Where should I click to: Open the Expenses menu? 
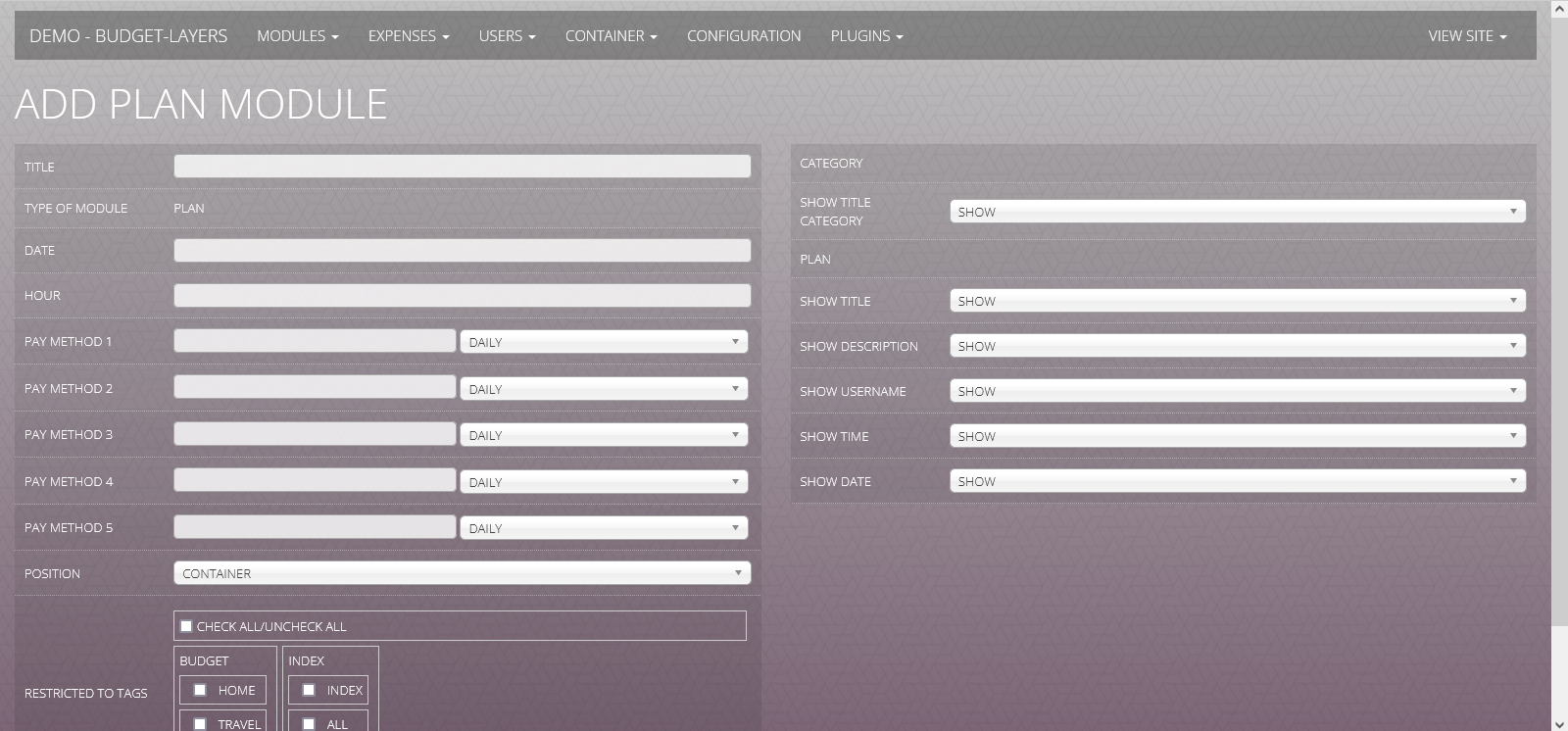(x=408, y=36)
